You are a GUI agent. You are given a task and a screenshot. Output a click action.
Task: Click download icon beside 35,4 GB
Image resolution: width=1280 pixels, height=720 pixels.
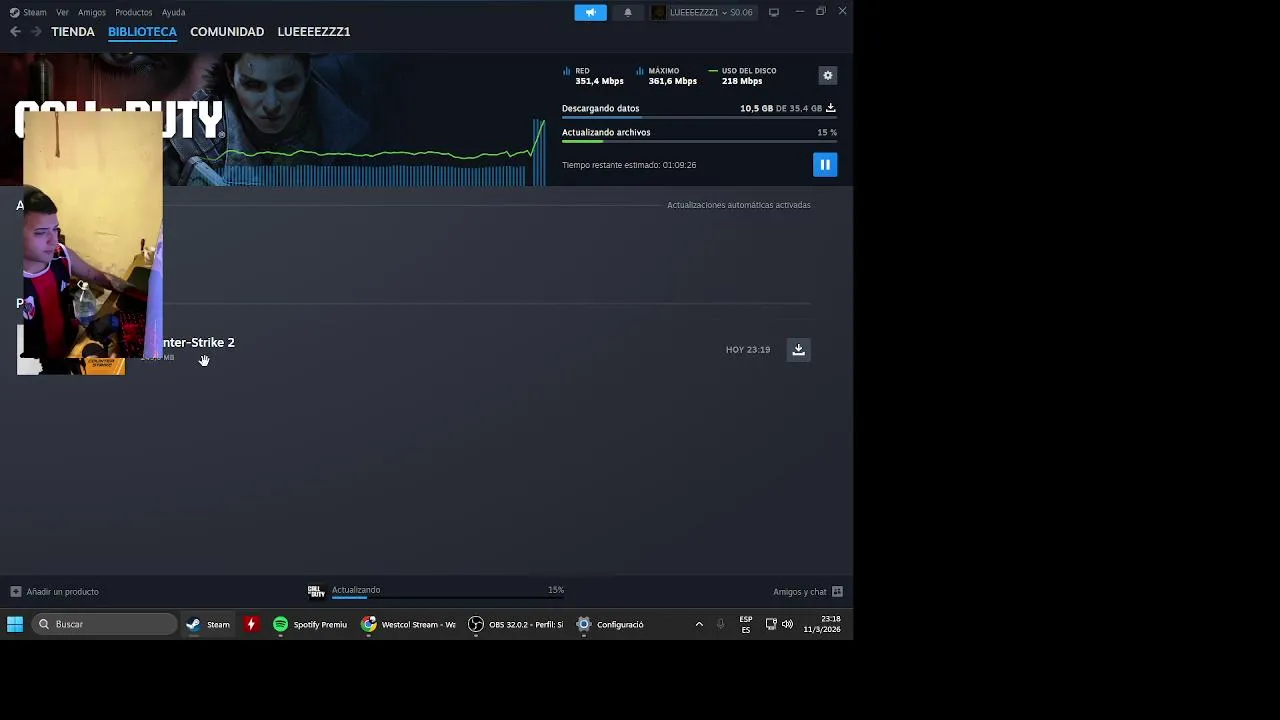tap(830, 108)
